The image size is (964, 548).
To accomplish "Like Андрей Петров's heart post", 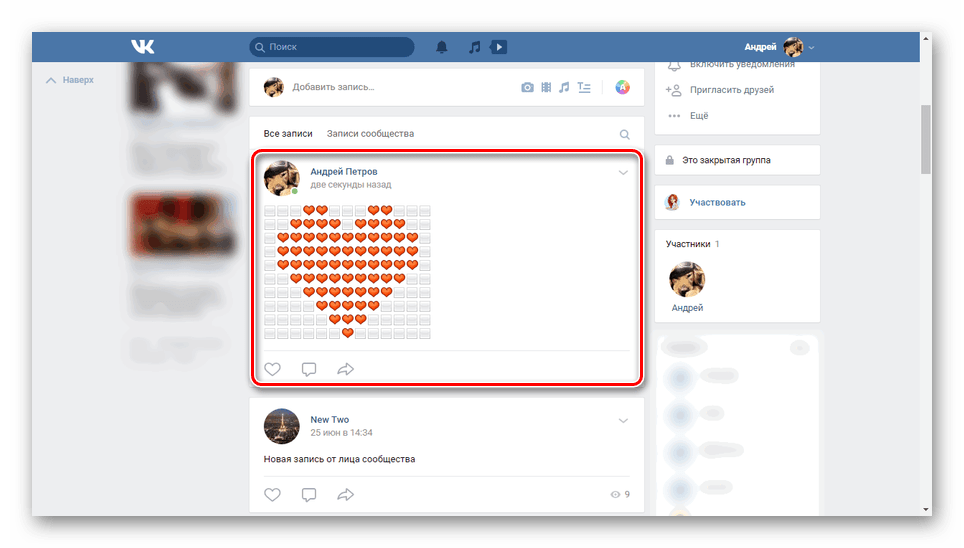I will click(x=272, y=369).
